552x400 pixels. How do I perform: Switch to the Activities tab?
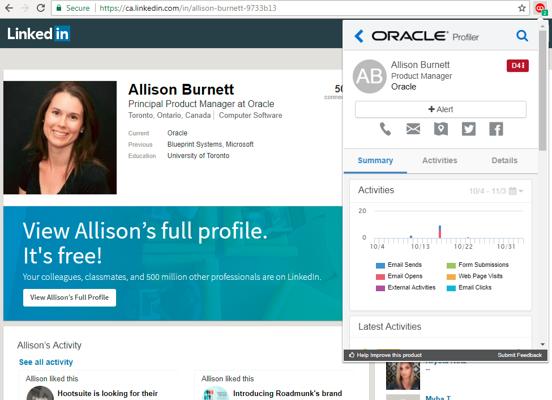point(440,161)
